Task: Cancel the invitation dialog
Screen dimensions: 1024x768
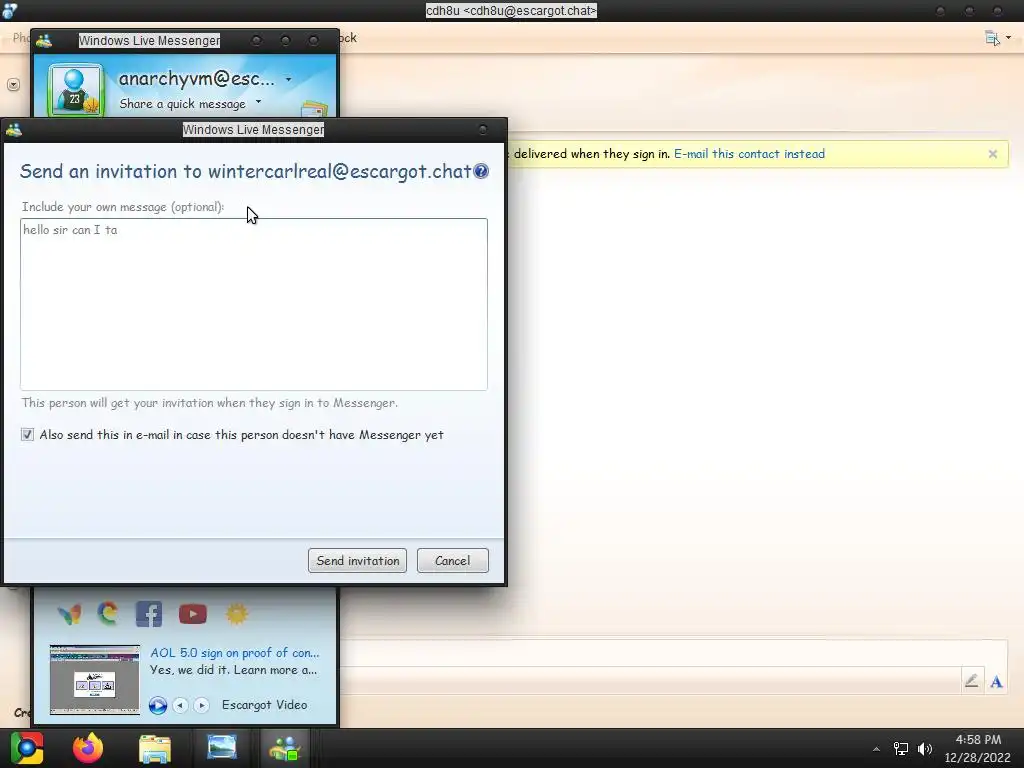Action: tap(453, 560)
